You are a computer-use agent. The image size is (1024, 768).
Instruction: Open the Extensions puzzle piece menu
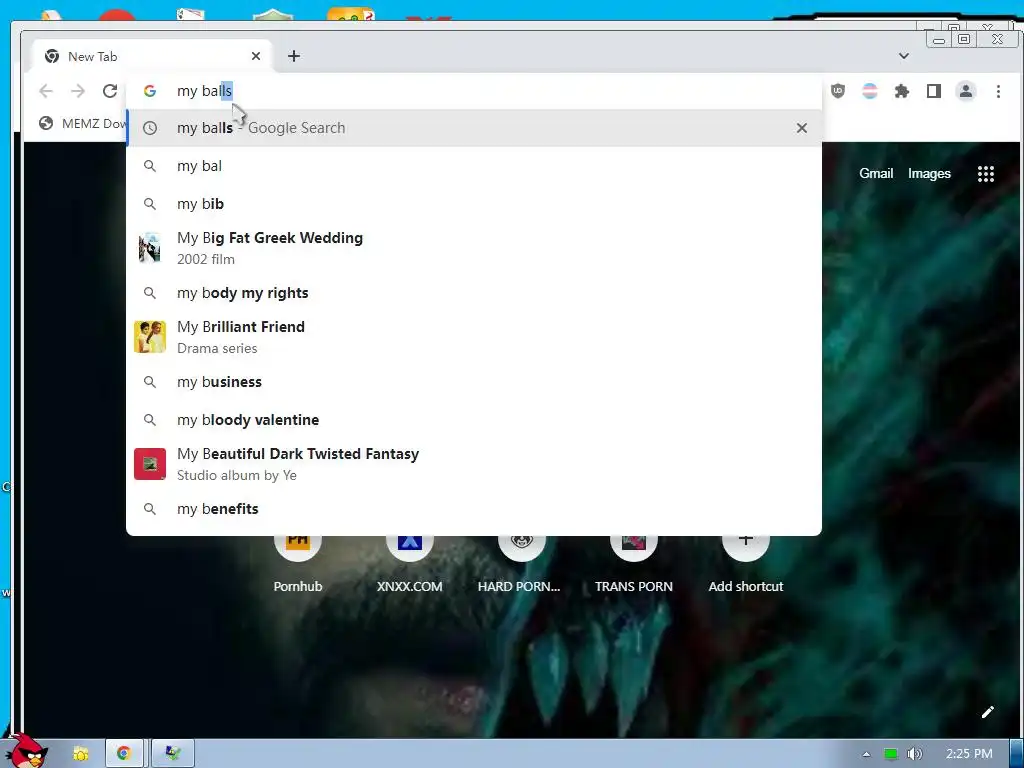coord(902,91)
